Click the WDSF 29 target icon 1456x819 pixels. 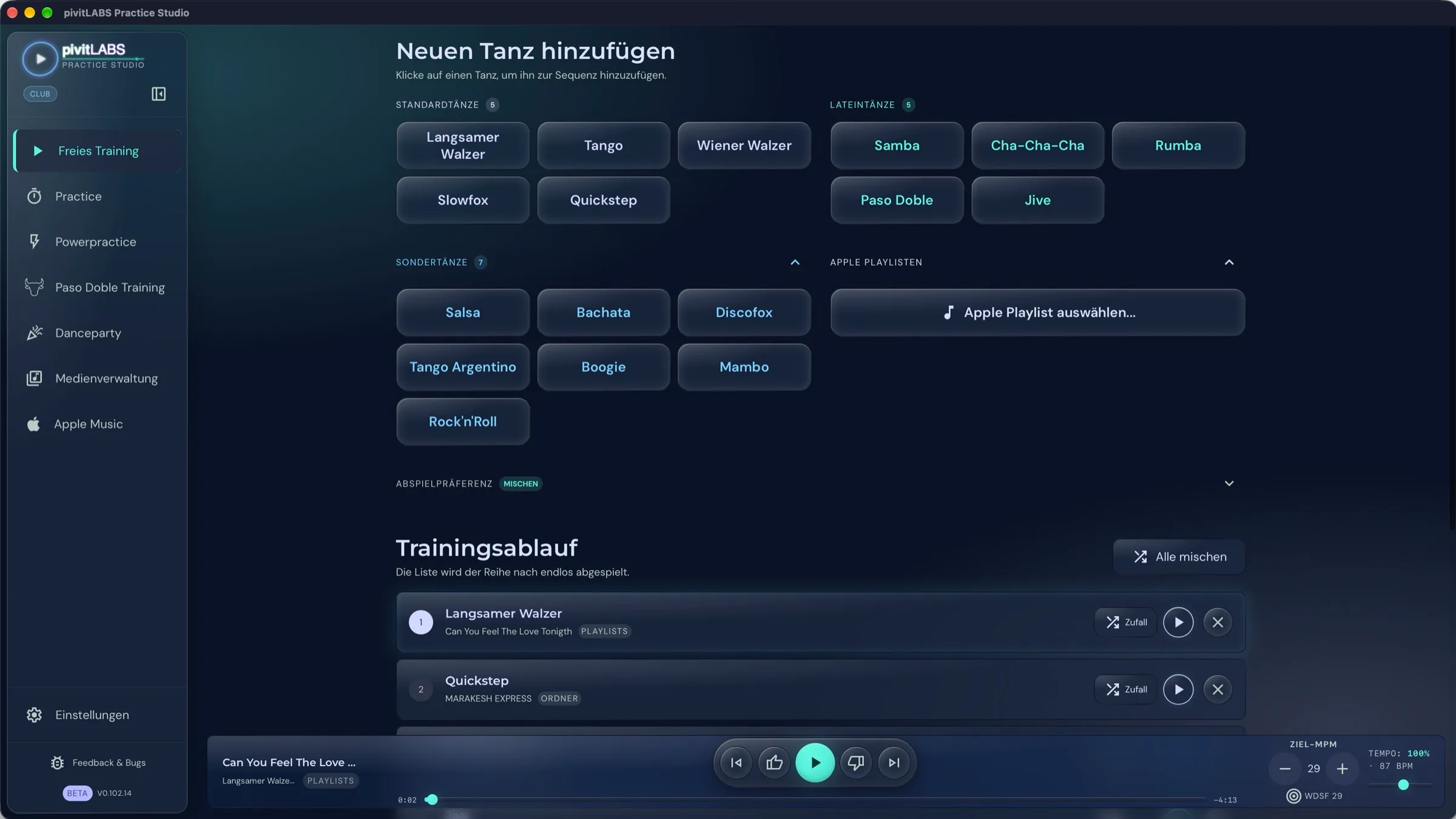(x=1293, y=796)
